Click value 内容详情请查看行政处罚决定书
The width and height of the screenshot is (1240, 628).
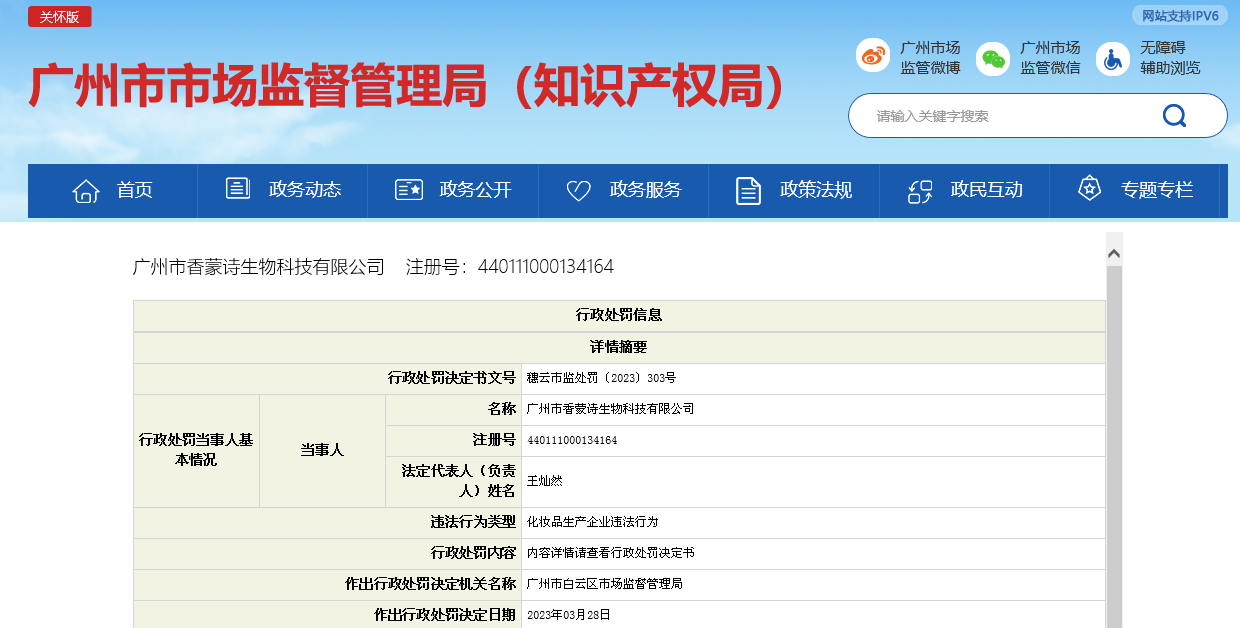610,553
